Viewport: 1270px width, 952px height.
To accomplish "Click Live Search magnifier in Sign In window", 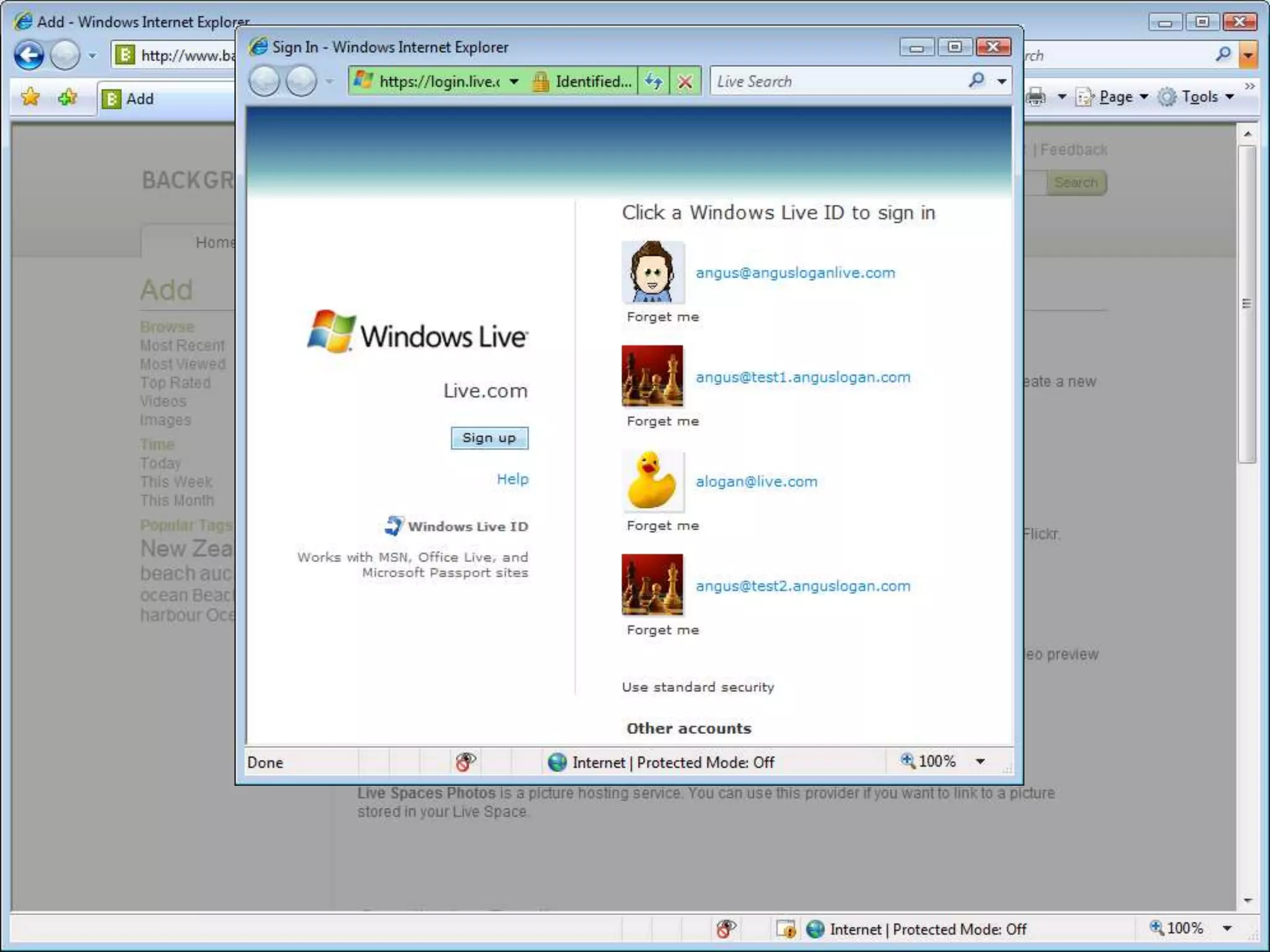I will tap(976, 80).
